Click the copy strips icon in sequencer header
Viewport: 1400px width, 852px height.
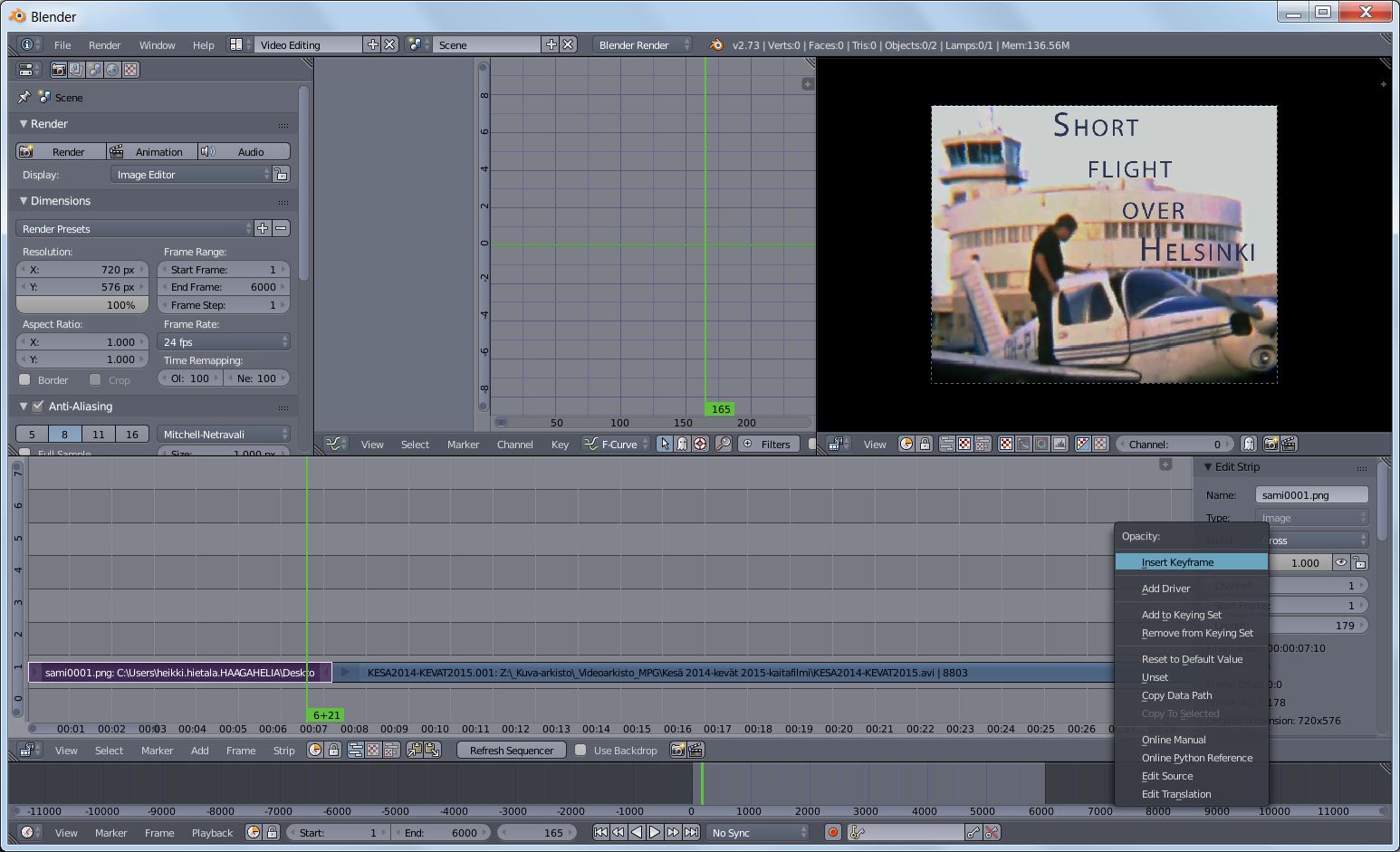415,750
